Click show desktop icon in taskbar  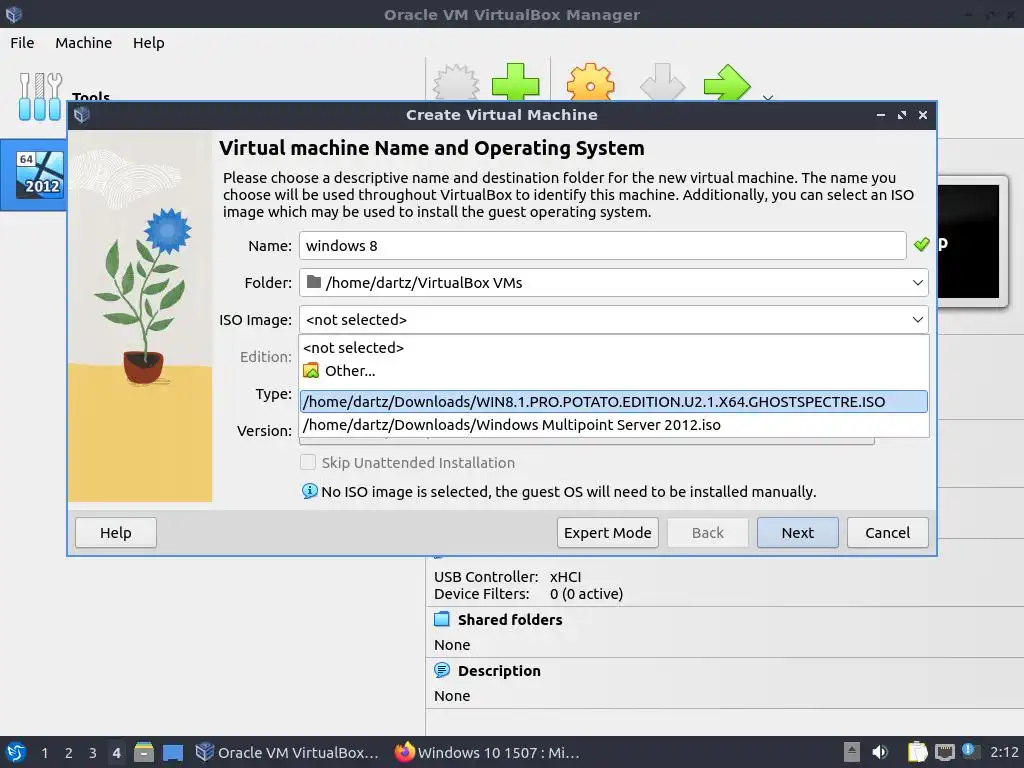click(x=173, y=753)
